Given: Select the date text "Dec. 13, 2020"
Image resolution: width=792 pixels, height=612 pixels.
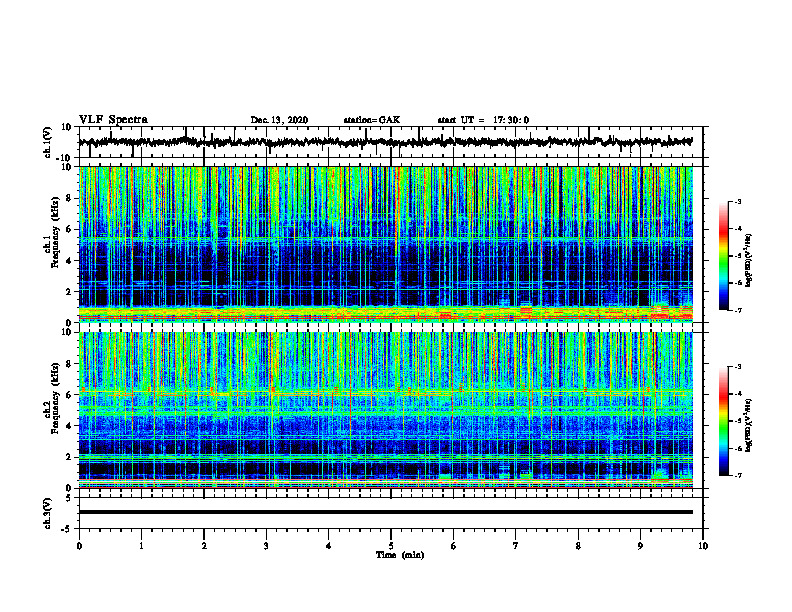Looking at the screenshot, I should tap(279, 120).
